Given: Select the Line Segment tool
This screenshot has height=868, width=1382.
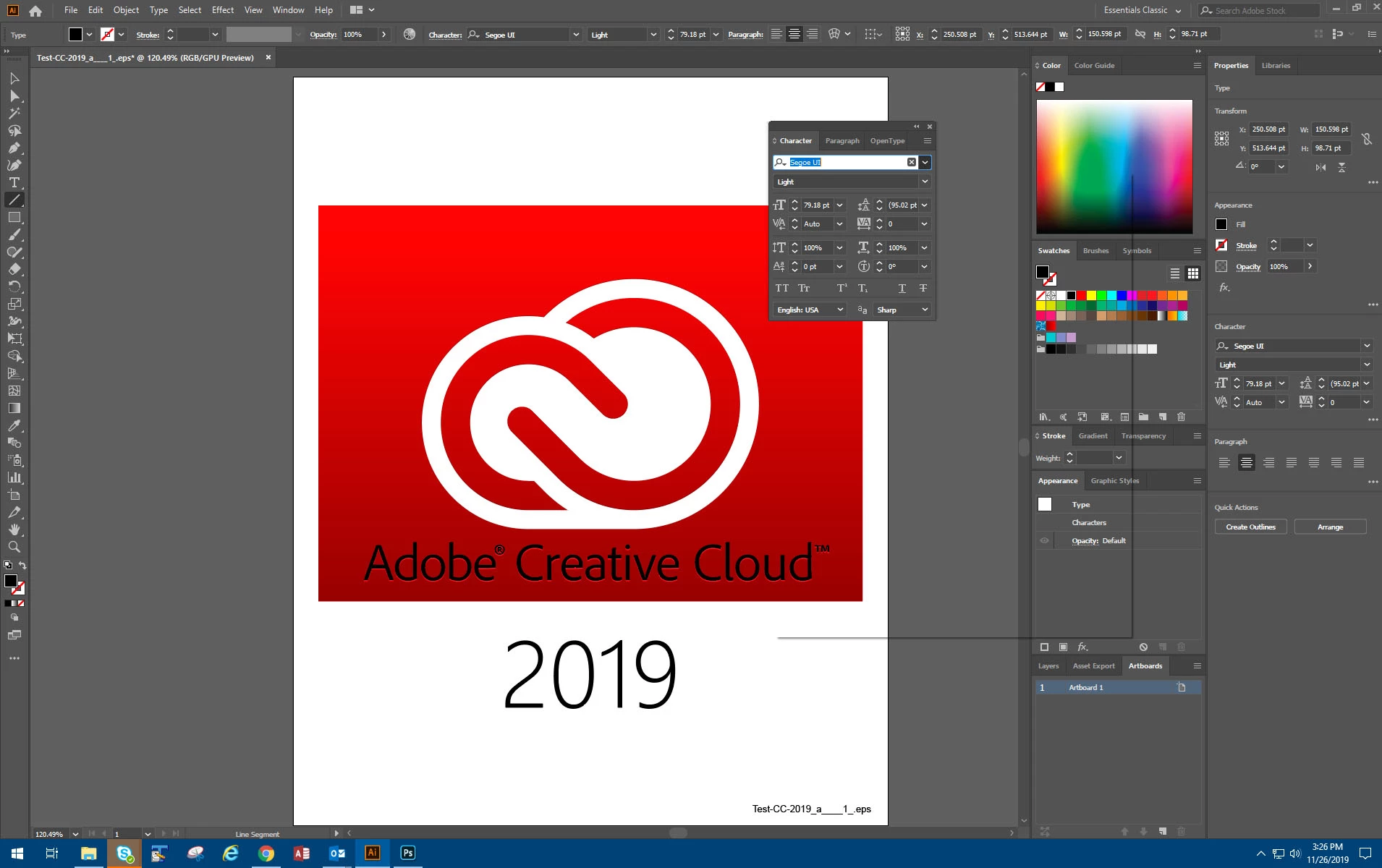Looking at the screenshot, I should [14, 200].
